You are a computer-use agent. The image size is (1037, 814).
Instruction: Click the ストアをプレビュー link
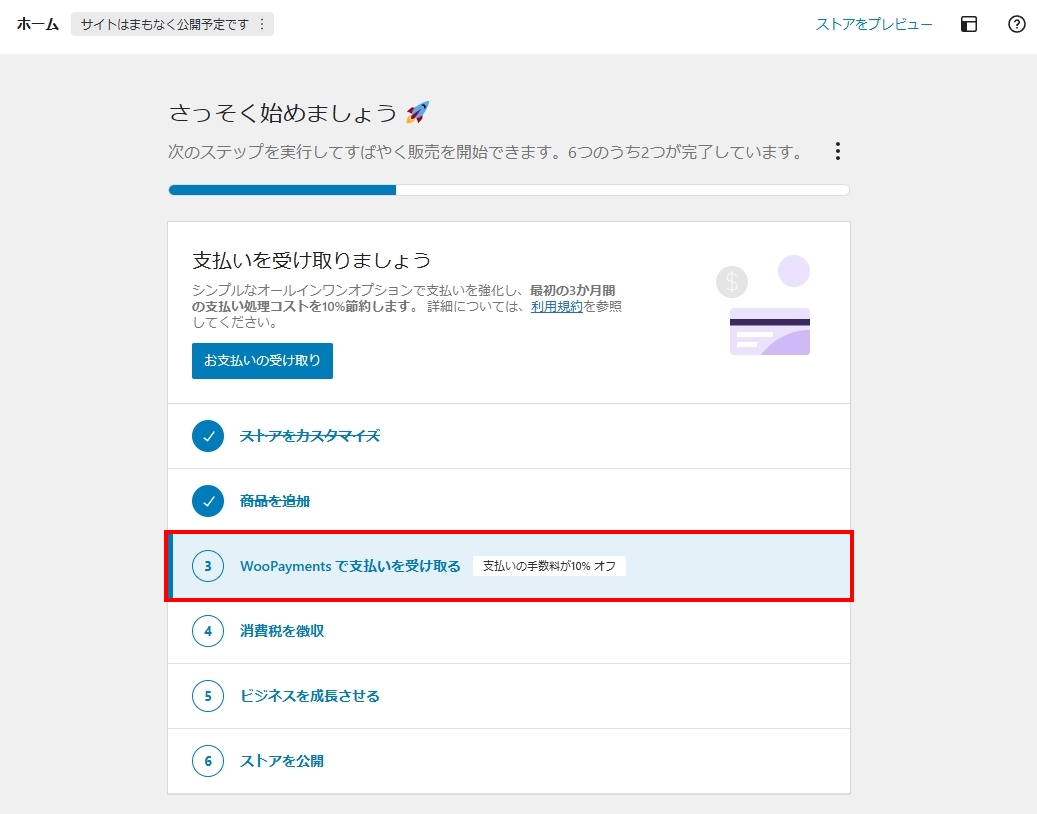point(874,25)
